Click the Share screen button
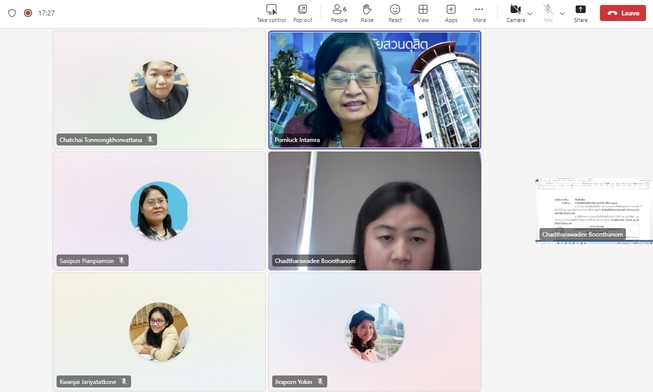653x392 pixels. pyautogui.click(x=581, y=13)
